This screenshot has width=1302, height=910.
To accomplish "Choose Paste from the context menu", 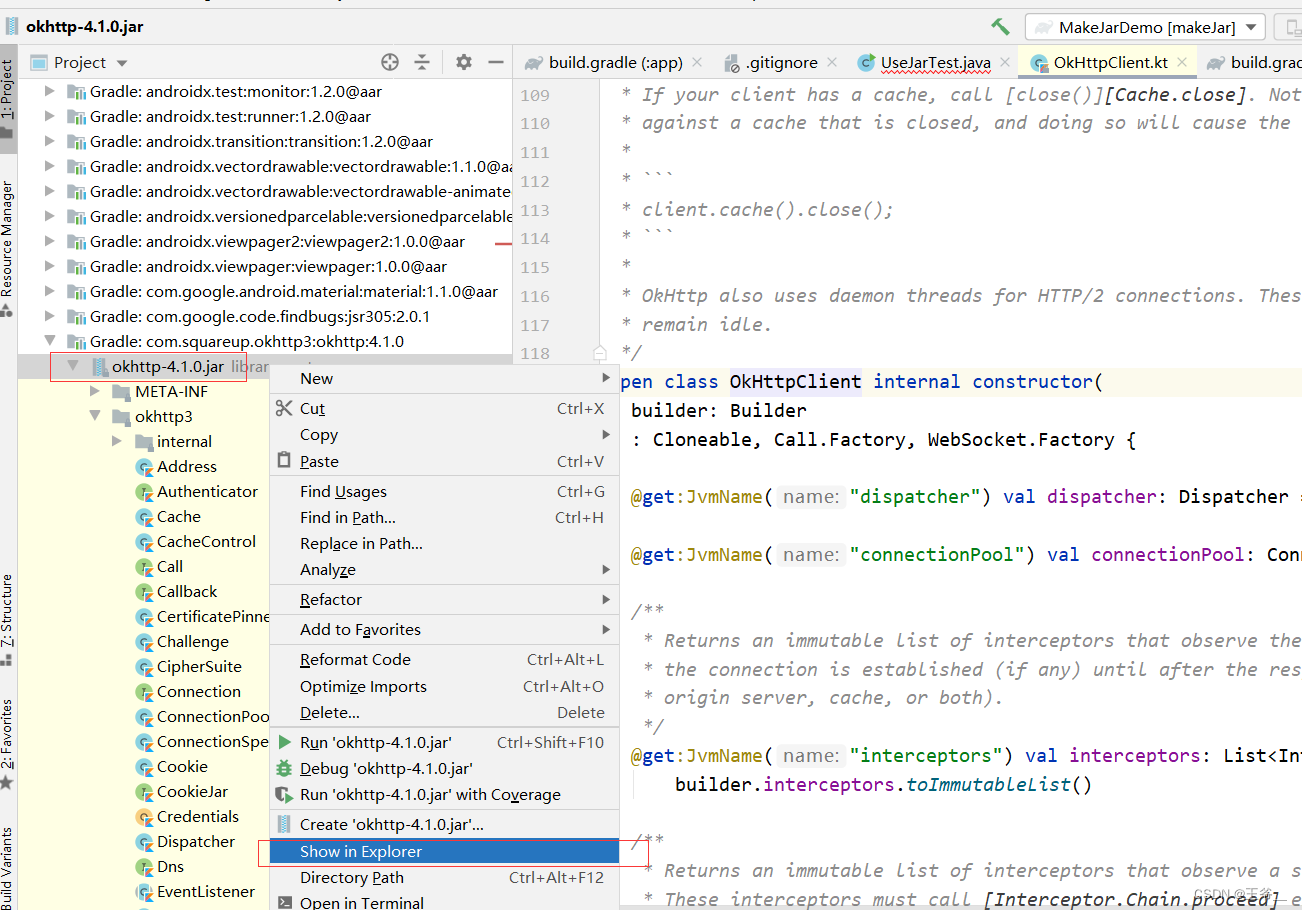I will pos(444,461).
